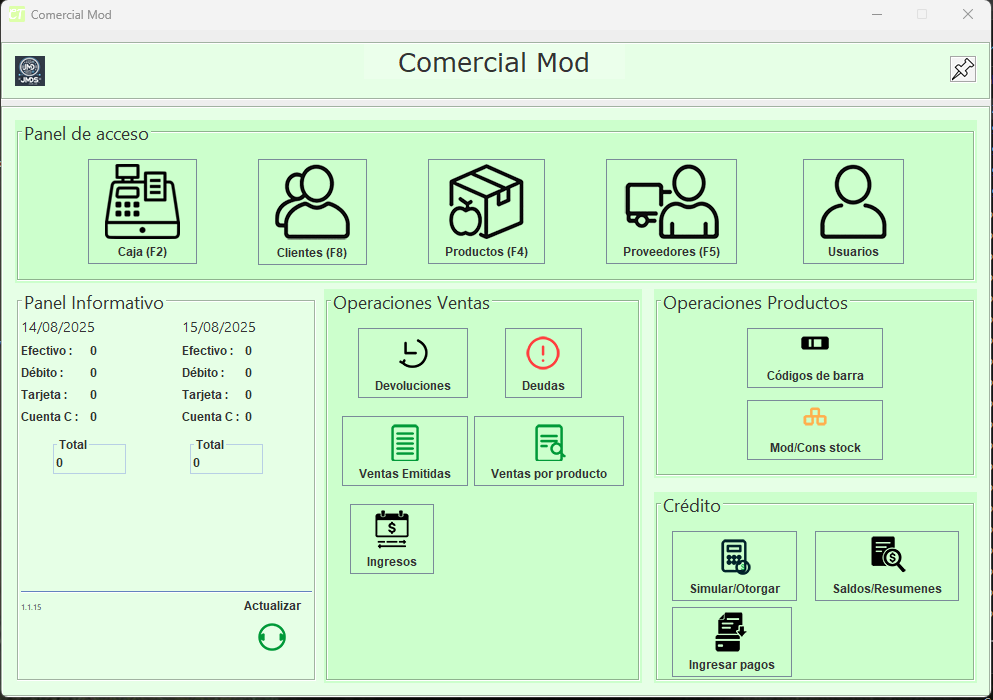The image size is (993, 700).
Task: Toggle the pin icon at top right
Action: click(962, 69)
